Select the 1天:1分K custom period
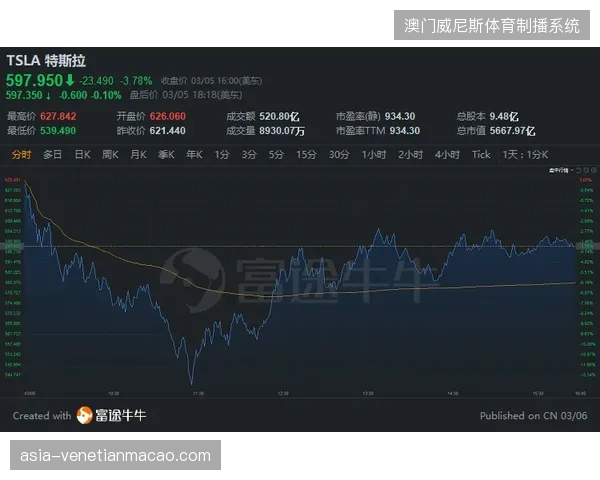Screen dimensions: 600x480 pos(525,155)
